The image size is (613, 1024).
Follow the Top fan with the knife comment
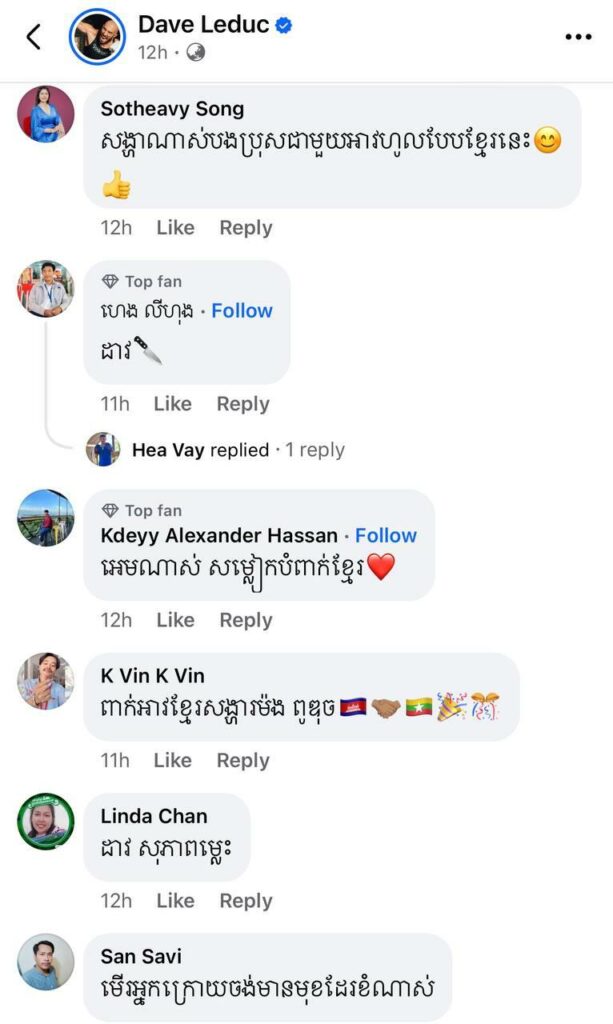click(x=242, y=311)
